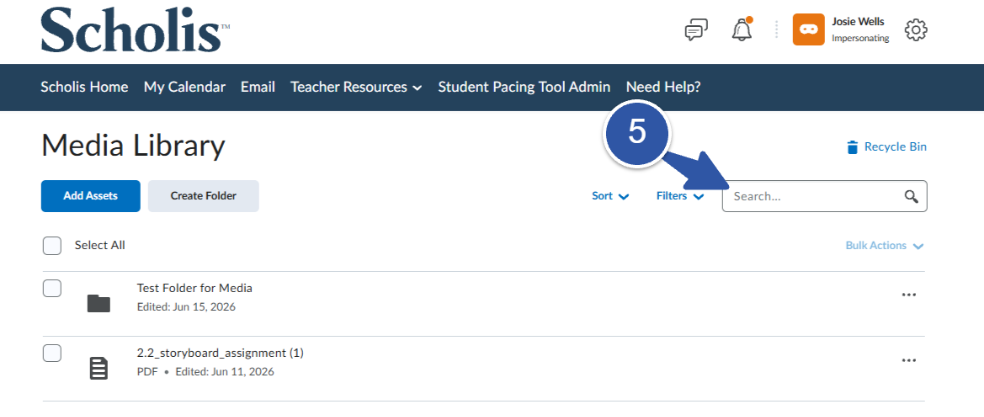The width and height of the screenshot is (984, 417).
Task: Open Email from navigation bar
Action: 258,87
